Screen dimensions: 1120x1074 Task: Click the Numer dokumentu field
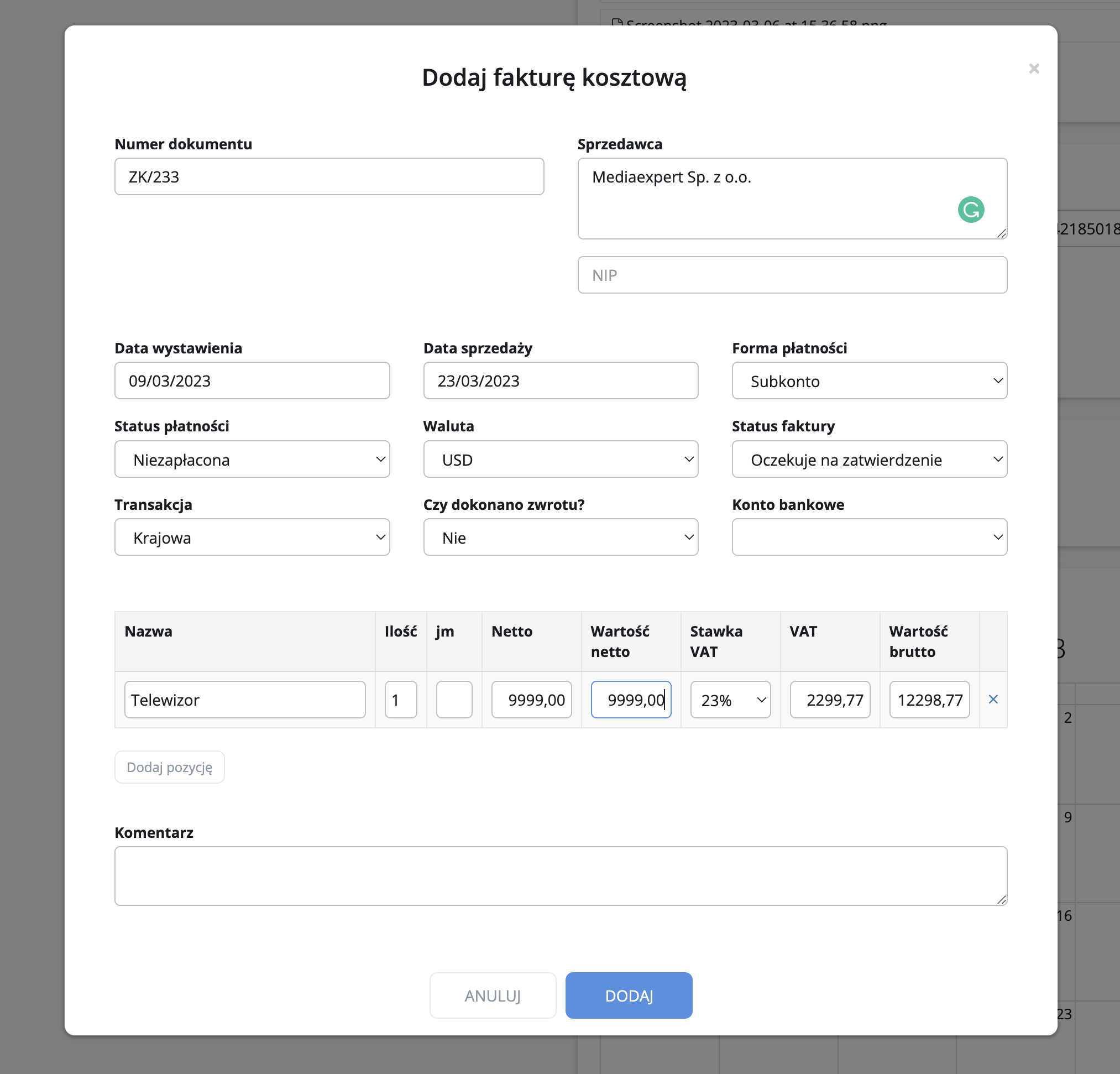coord(328,176)
